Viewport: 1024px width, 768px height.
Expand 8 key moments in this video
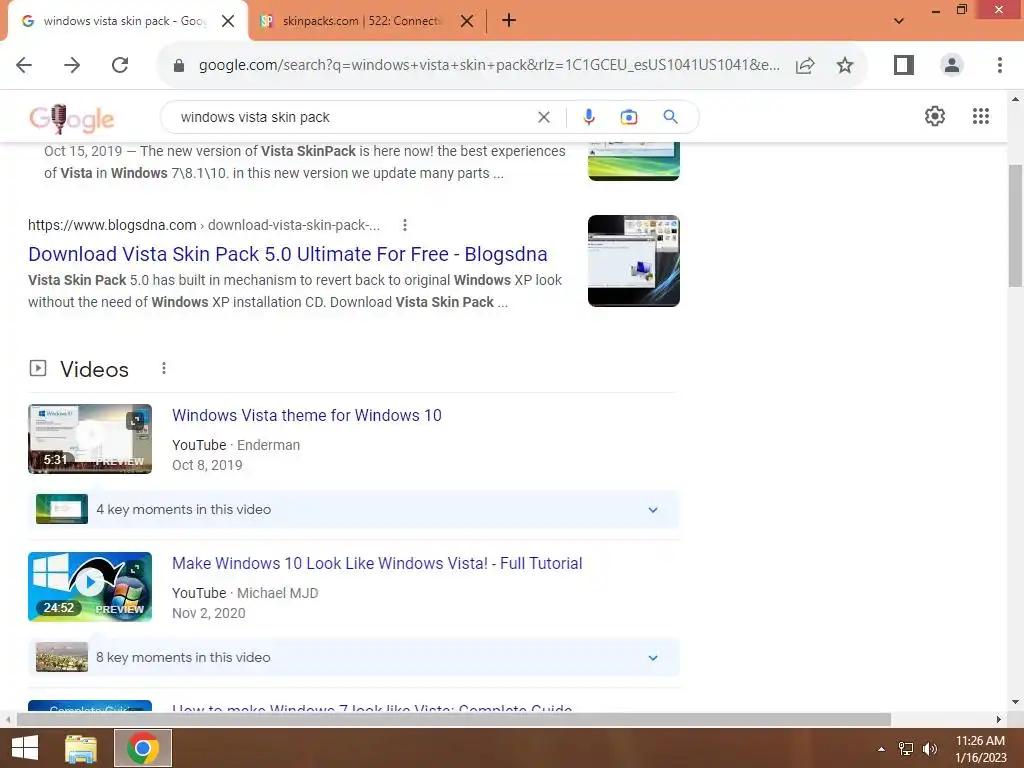pos(353,657)
